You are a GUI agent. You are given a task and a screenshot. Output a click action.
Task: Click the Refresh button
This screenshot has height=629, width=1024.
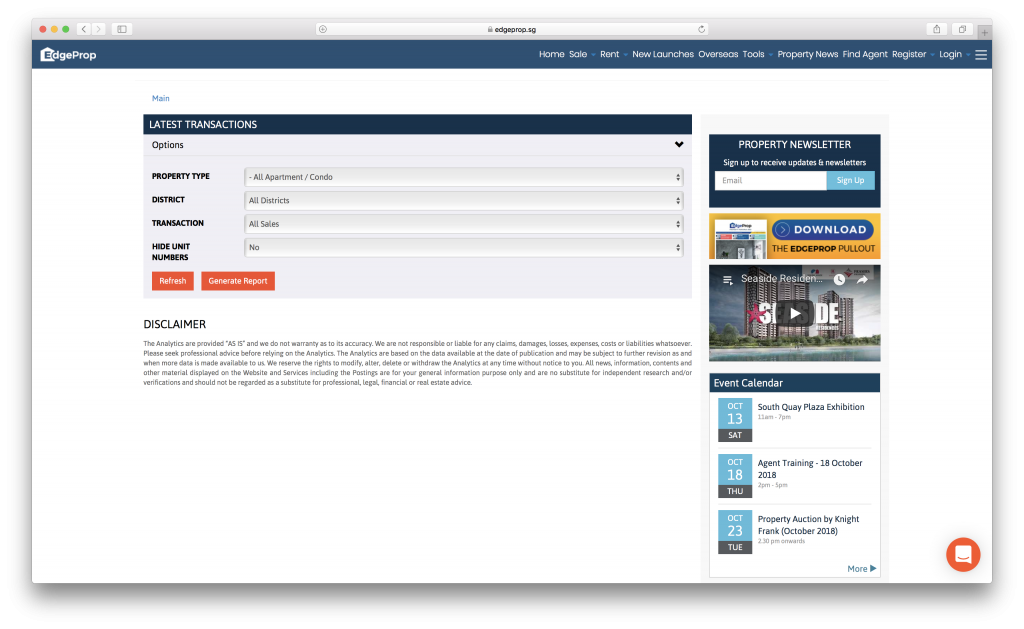coord(172,281)
